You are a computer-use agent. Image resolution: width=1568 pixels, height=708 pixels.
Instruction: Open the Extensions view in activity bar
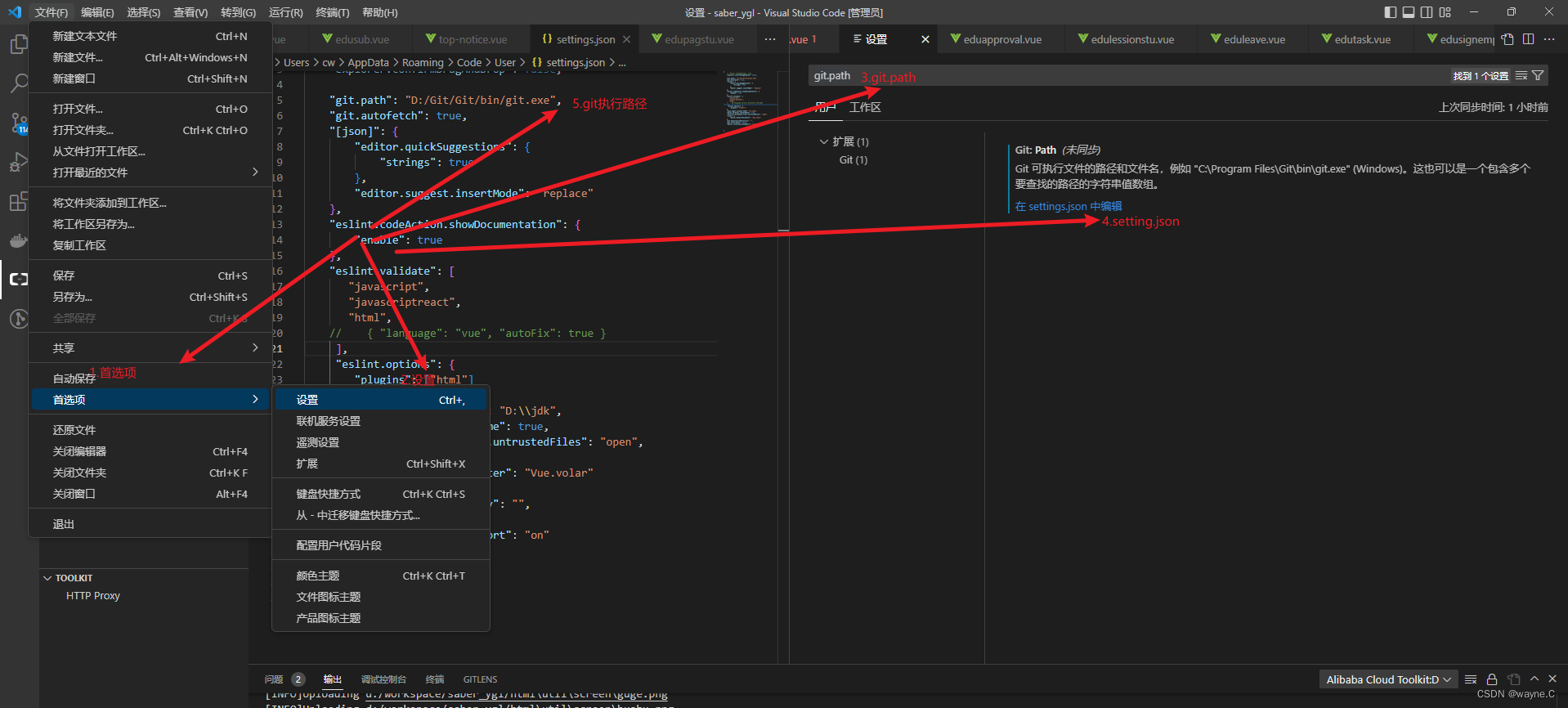point(19,201)
